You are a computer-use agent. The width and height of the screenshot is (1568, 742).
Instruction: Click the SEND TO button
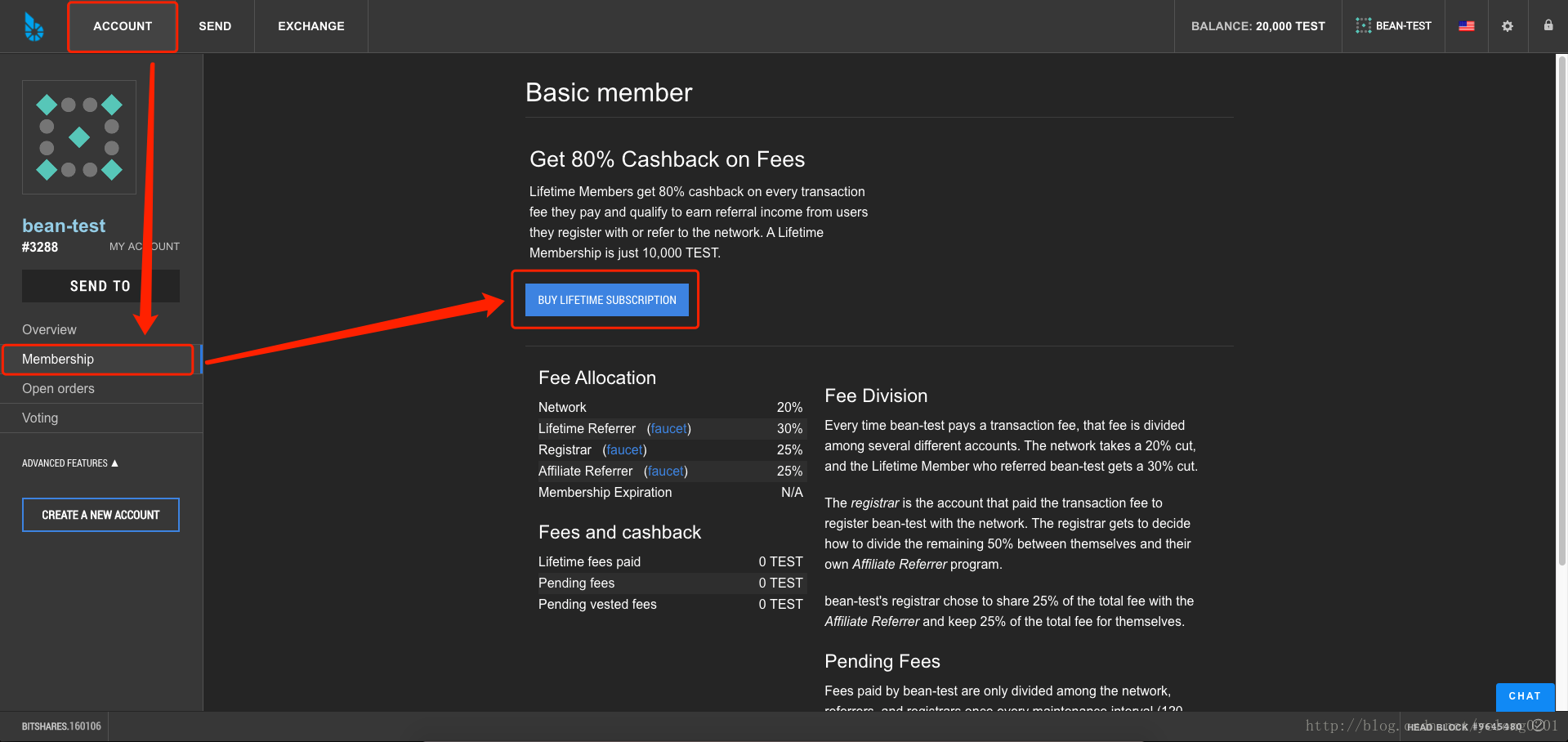pos(101,286)
